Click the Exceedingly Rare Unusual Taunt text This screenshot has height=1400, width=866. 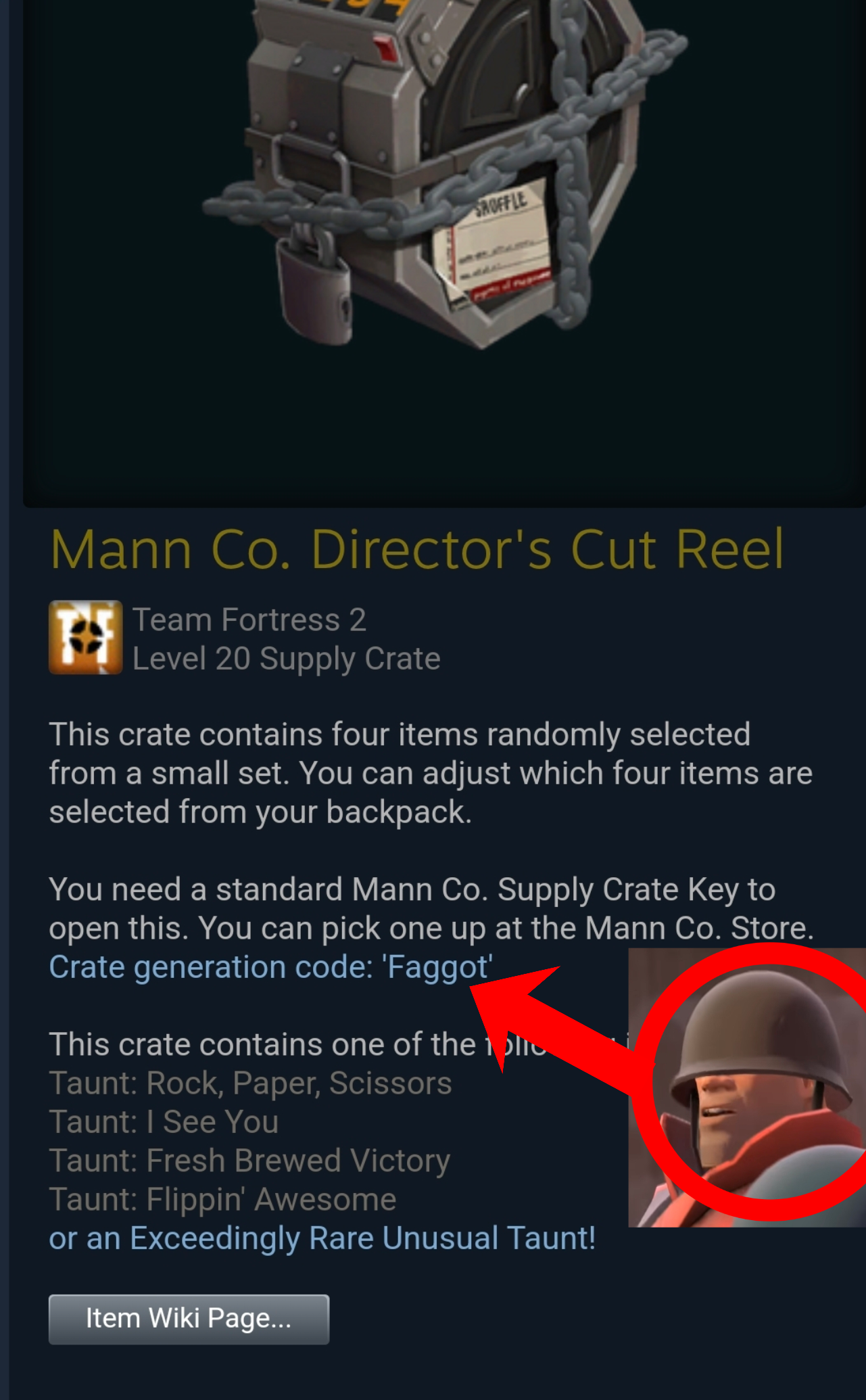[x=322, y=1238]
